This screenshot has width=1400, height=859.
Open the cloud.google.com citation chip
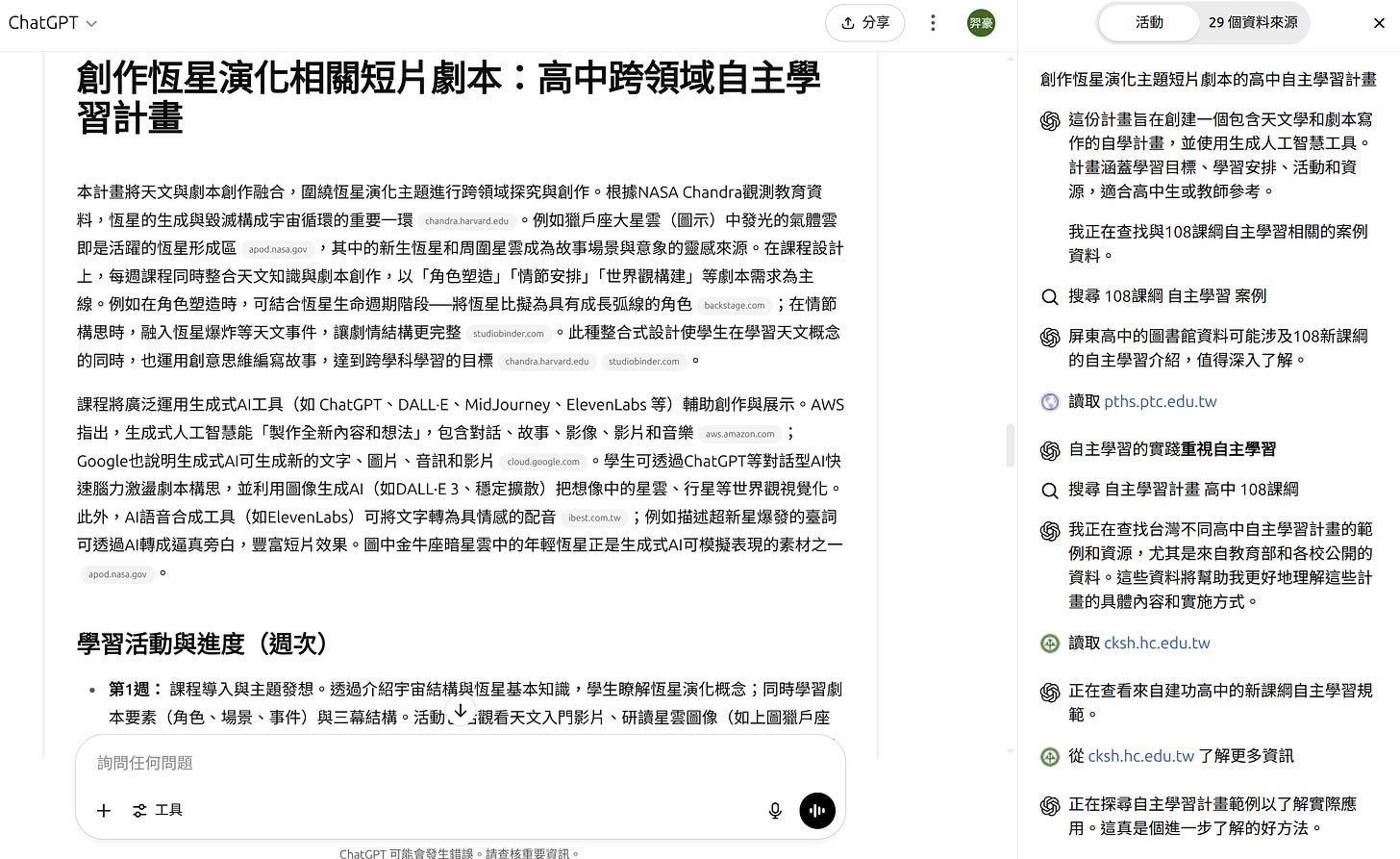tap(543, 462)
